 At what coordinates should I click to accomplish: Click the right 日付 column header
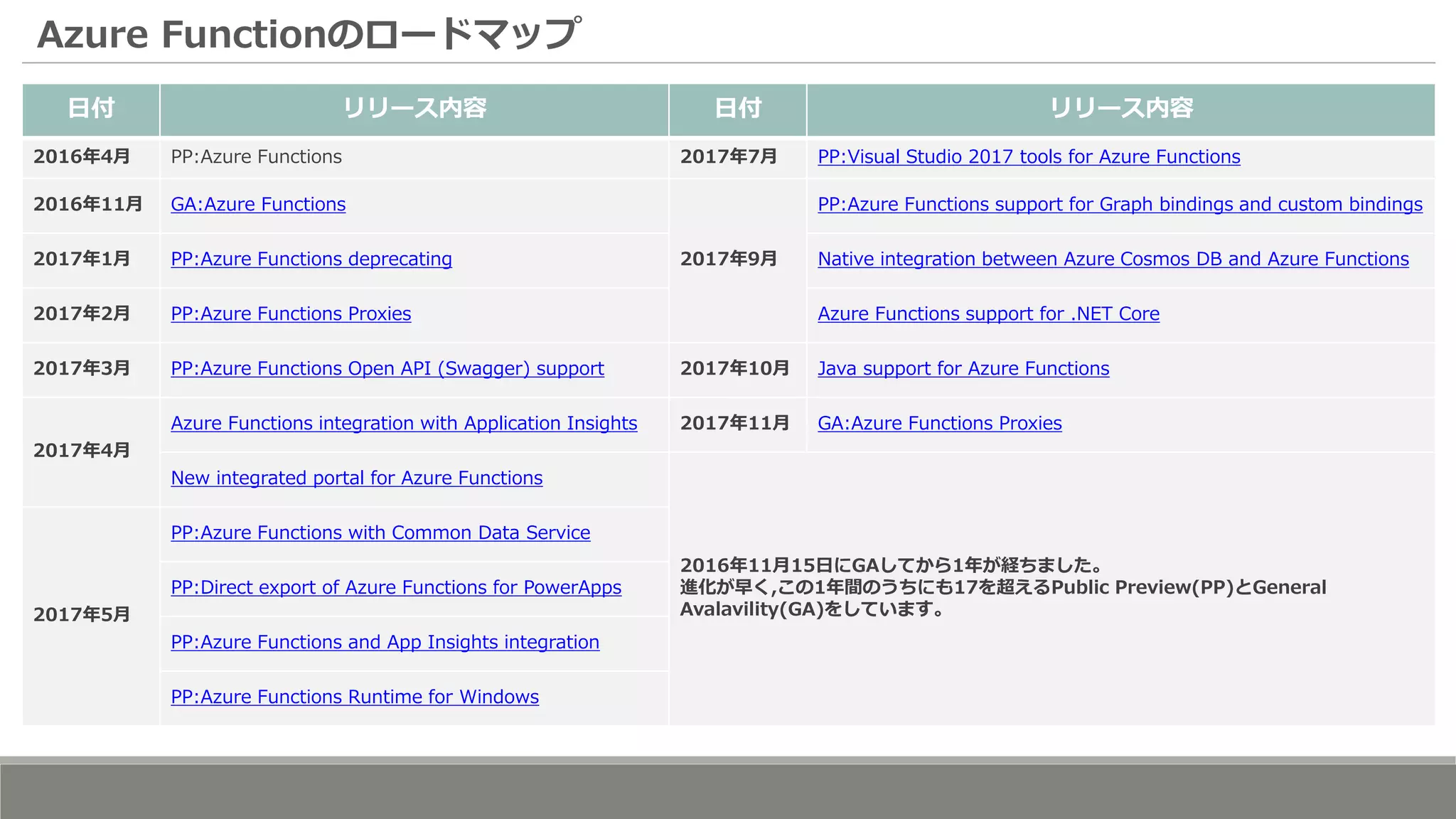coord(738,109)
